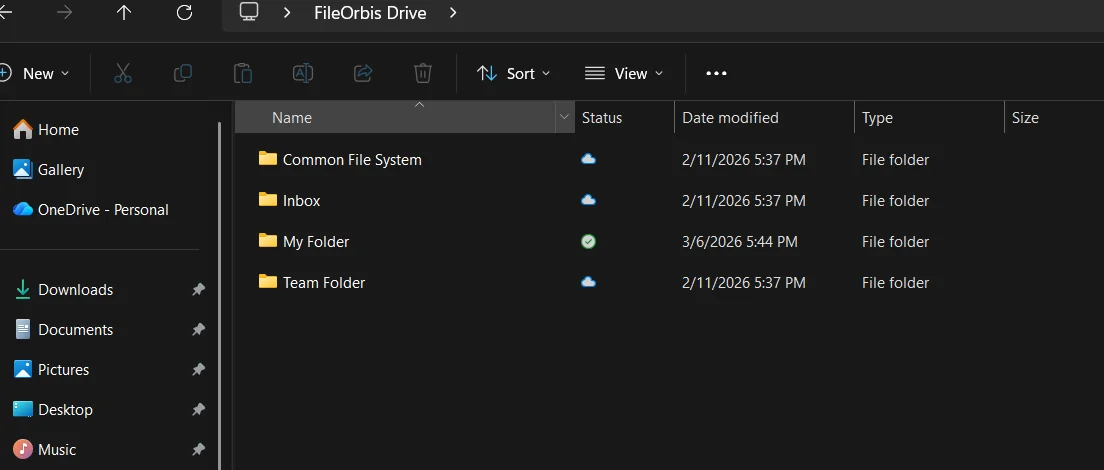Expand chevron after FileOrbis Drive breadcrumb

point(453,13)
